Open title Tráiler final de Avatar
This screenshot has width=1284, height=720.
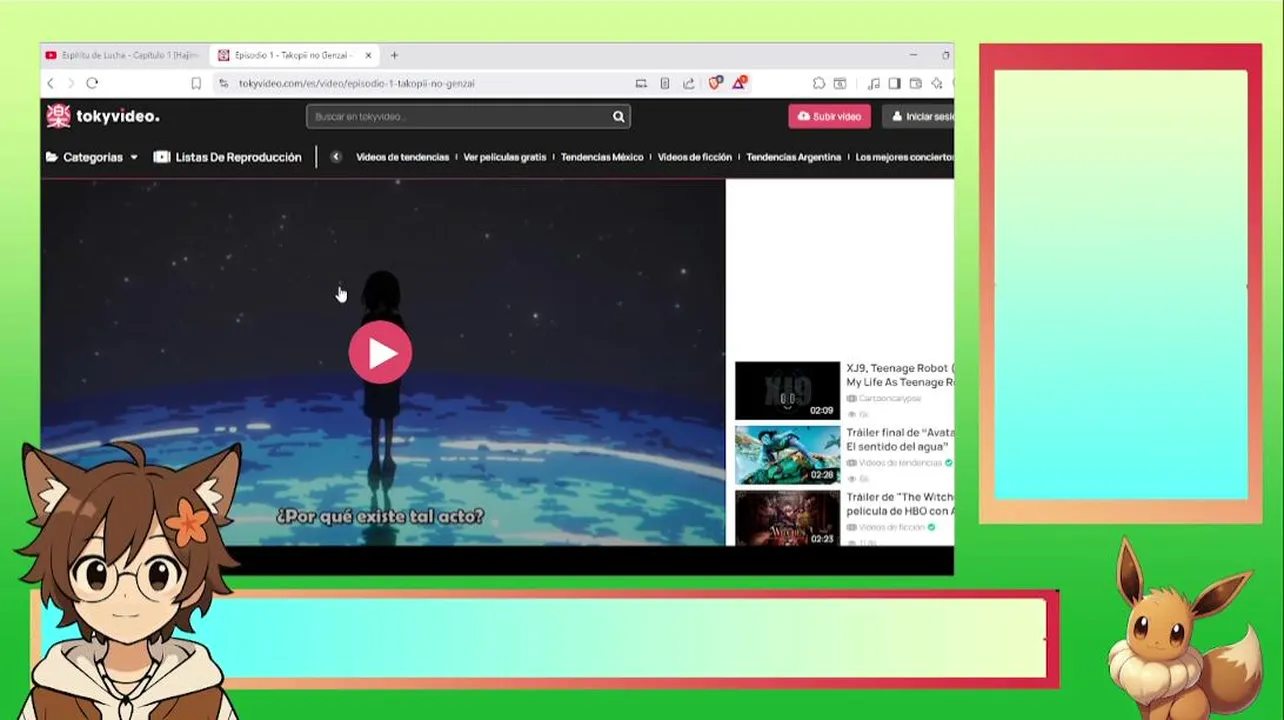(x=900, y=439)
